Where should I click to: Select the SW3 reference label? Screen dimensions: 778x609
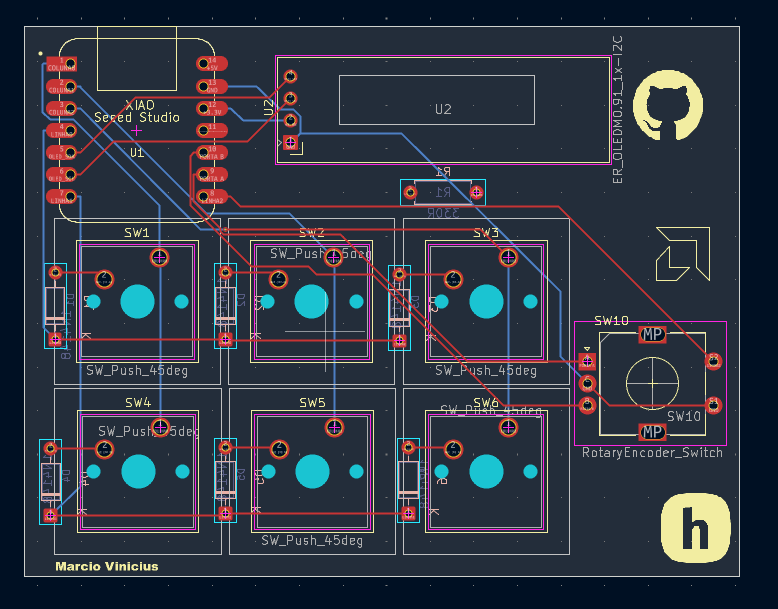click(x=486, y=233)
